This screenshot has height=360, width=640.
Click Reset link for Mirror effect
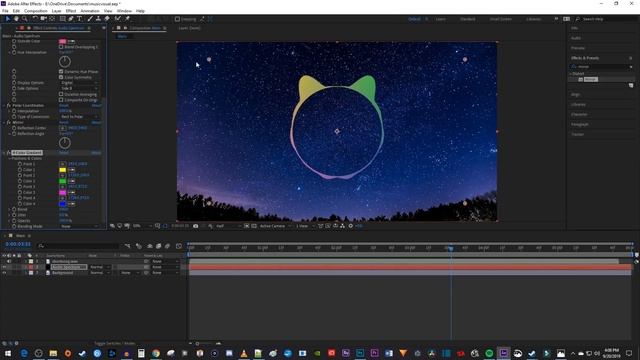64,122
